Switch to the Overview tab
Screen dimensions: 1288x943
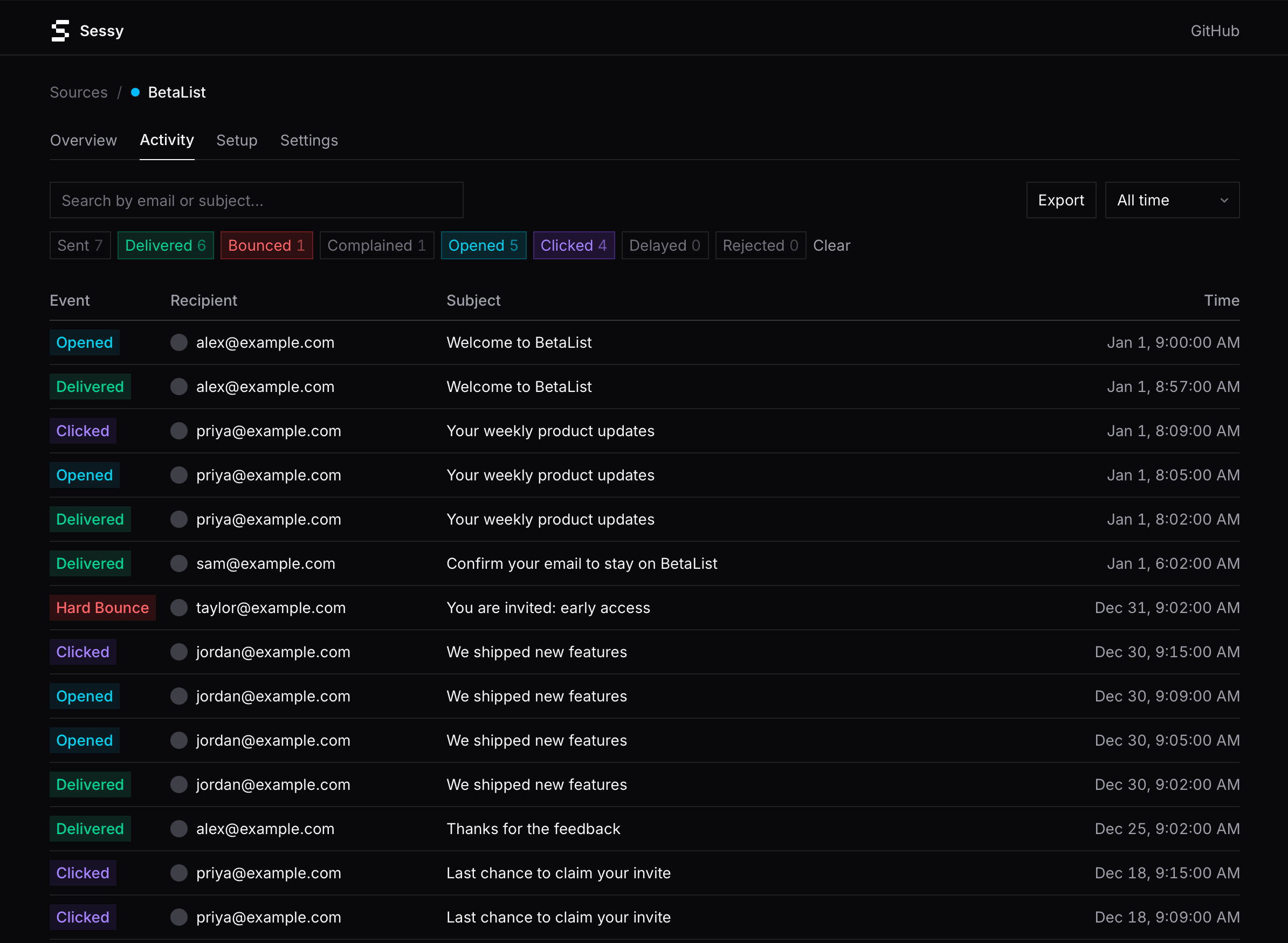click(x=84, y=140)
